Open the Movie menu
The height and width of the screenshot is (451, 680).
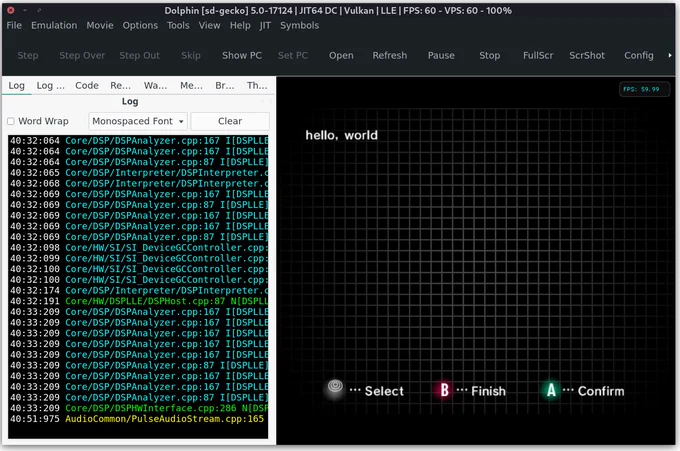[x=100, y=26]
